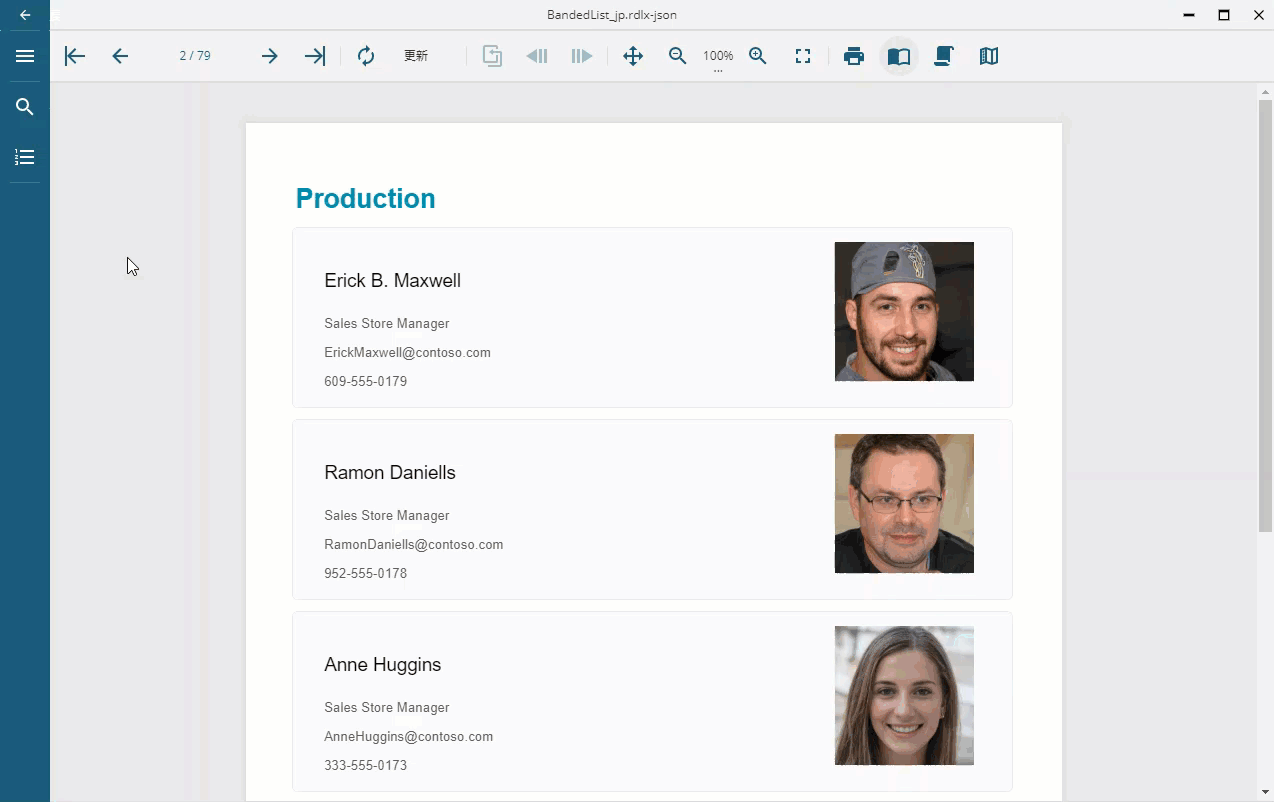Enable the pan/move tool
Screen dimensions: 1274x802
point(633,56)
